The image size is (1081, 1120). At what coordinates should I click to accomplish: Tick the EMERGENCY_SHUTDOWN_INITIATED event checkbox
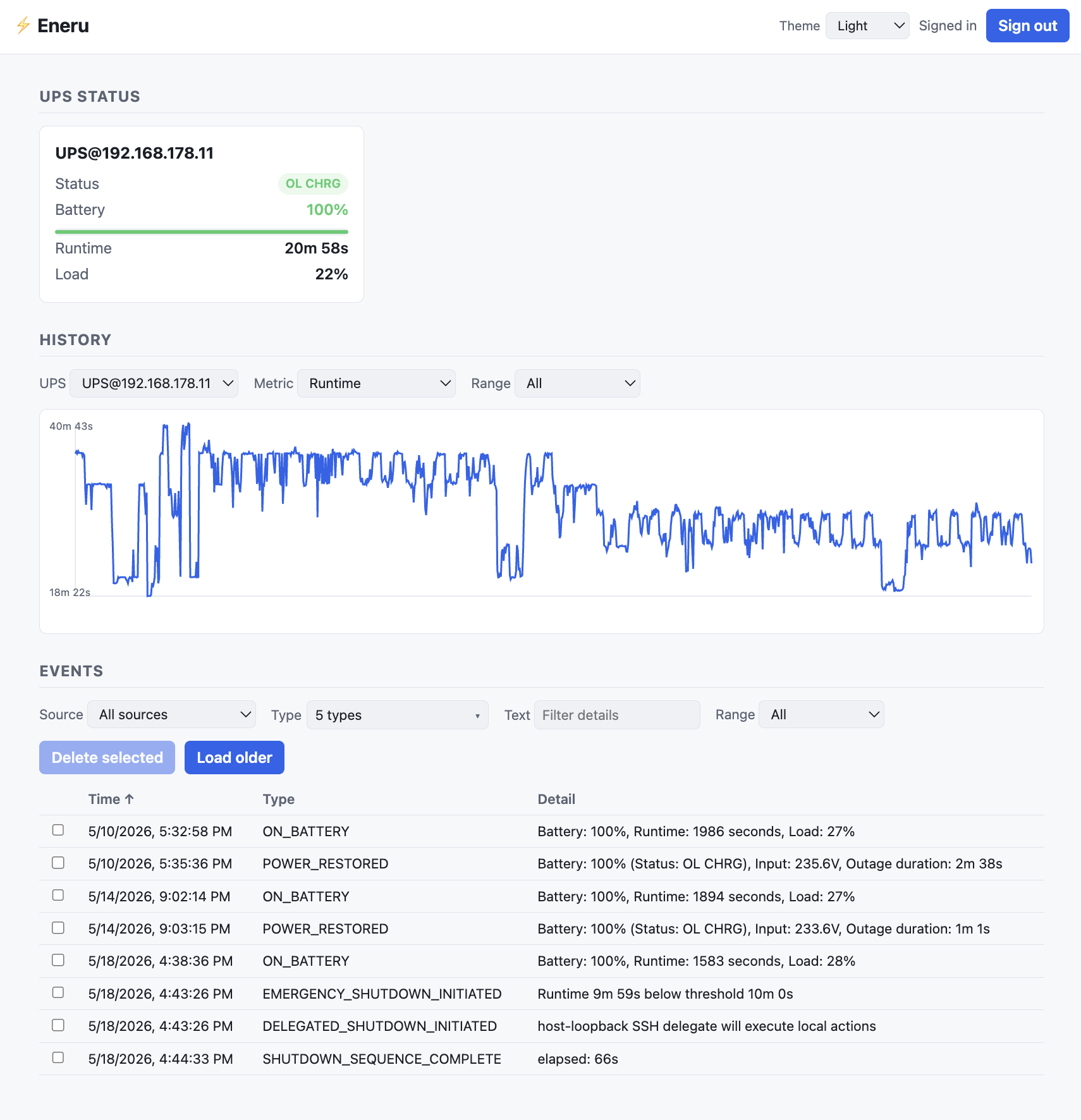pyautogui.click(x=58, y=992)
